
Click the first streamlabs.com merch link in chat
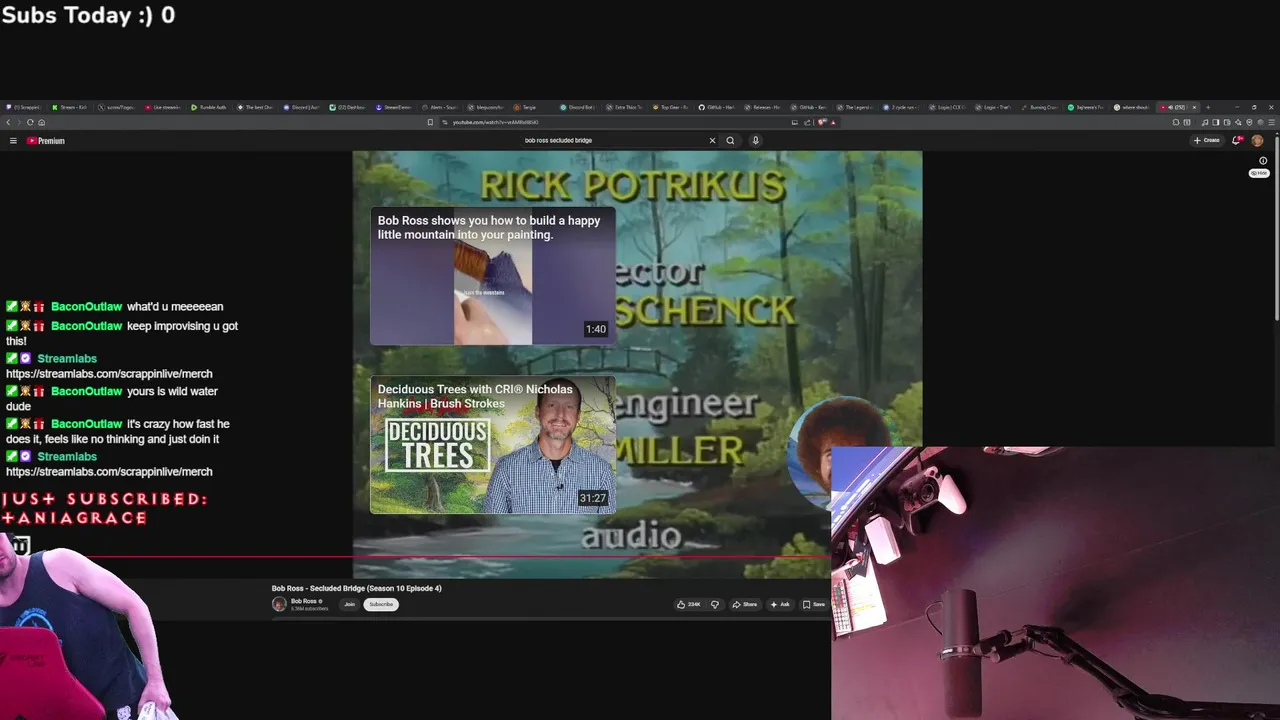pyautogui.click(x=109, y=374)
